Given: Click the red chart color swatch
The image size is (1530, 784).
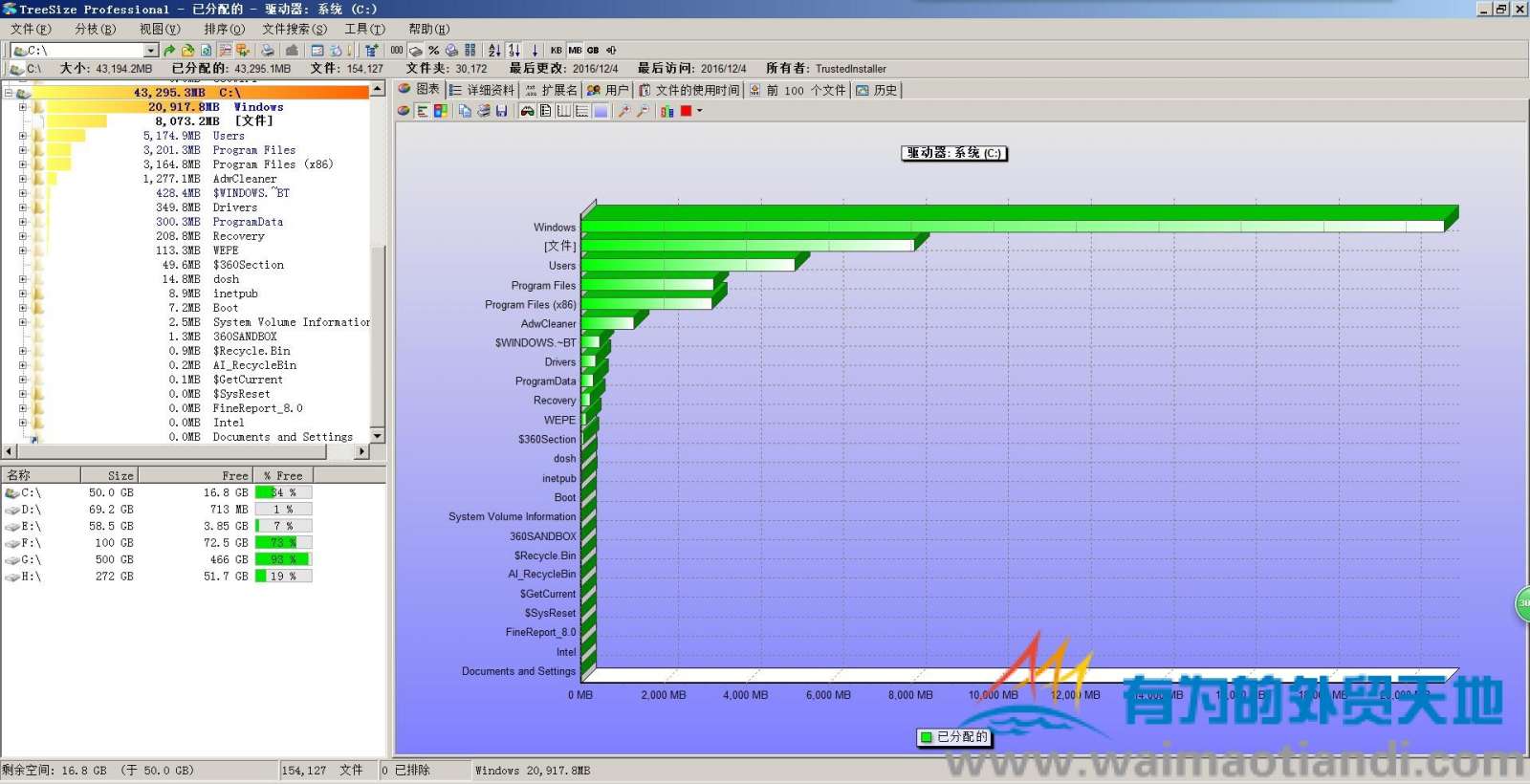Looking at the screenshot, I should coord(686,111).
